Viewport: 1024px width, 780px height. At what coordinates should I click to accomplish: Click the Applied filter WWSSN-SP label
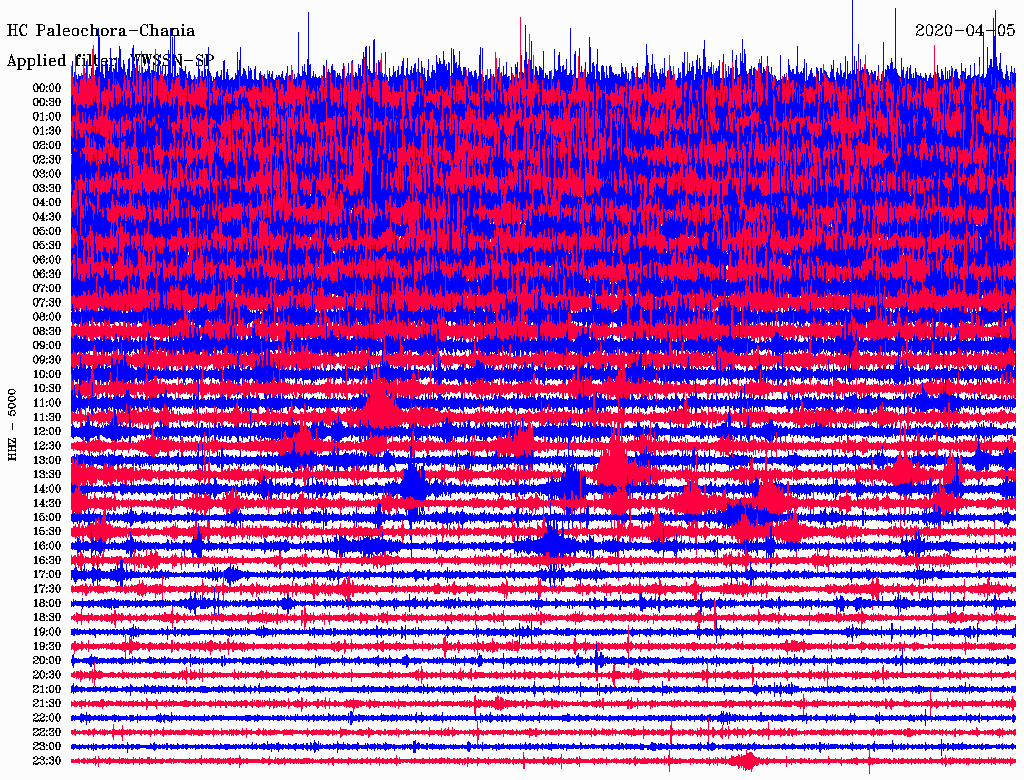tap(110, 61)
